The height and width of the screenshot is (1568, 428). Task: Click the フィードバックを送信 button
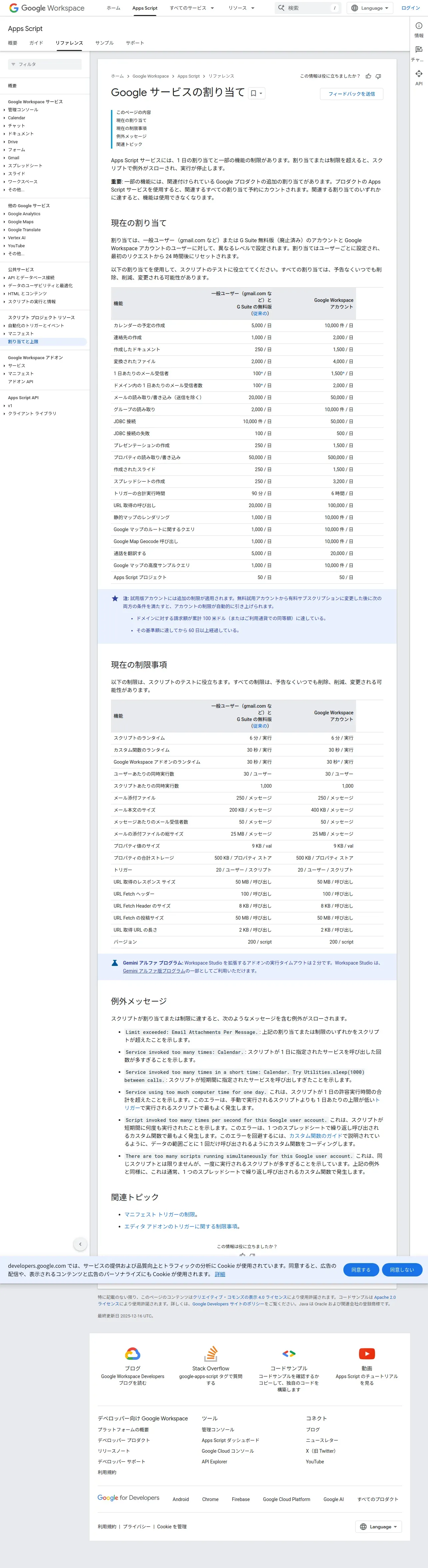point(352,94)
